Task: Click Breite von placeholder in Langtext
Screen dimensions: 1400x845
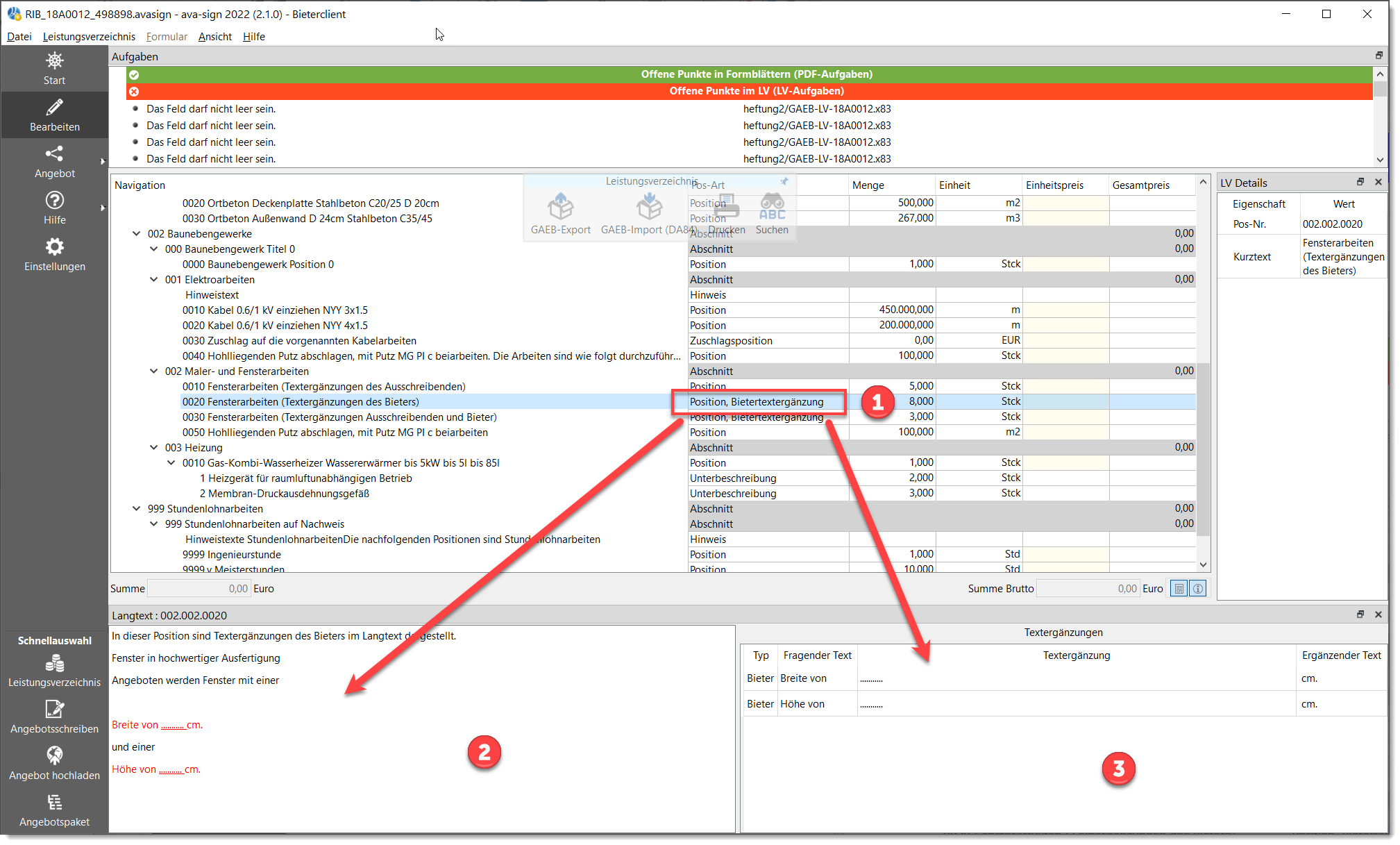Action: coord(173,725)
